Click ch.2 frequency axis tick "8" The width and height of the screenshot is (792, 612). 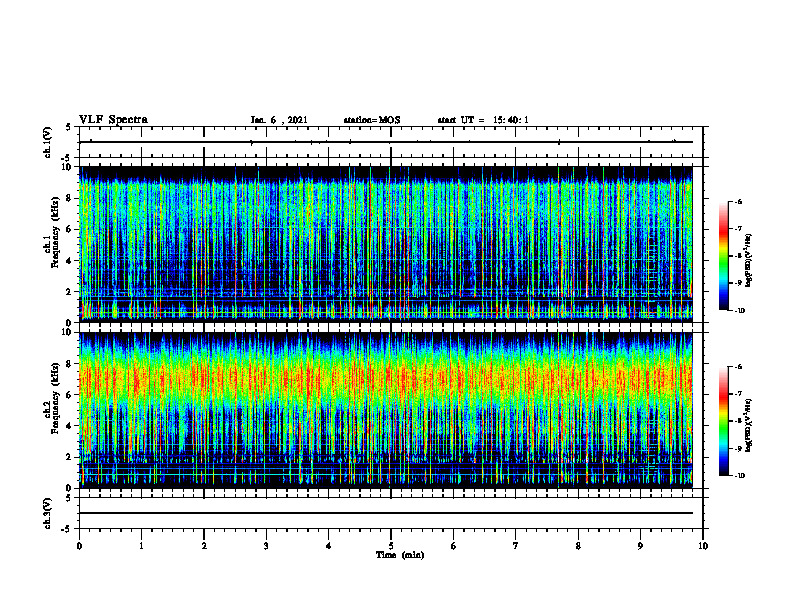pos(69,364)
